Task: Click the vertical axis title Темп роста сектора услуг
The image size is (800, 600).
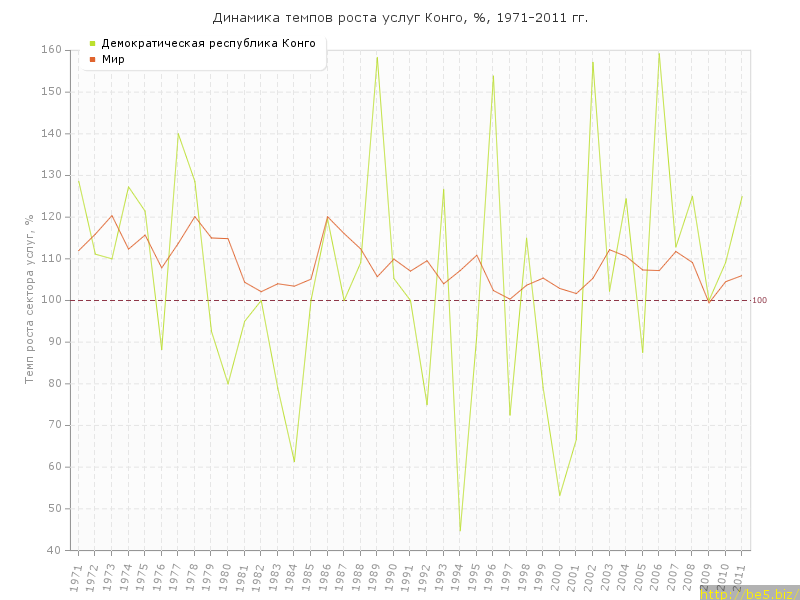Action: (30, 297)
